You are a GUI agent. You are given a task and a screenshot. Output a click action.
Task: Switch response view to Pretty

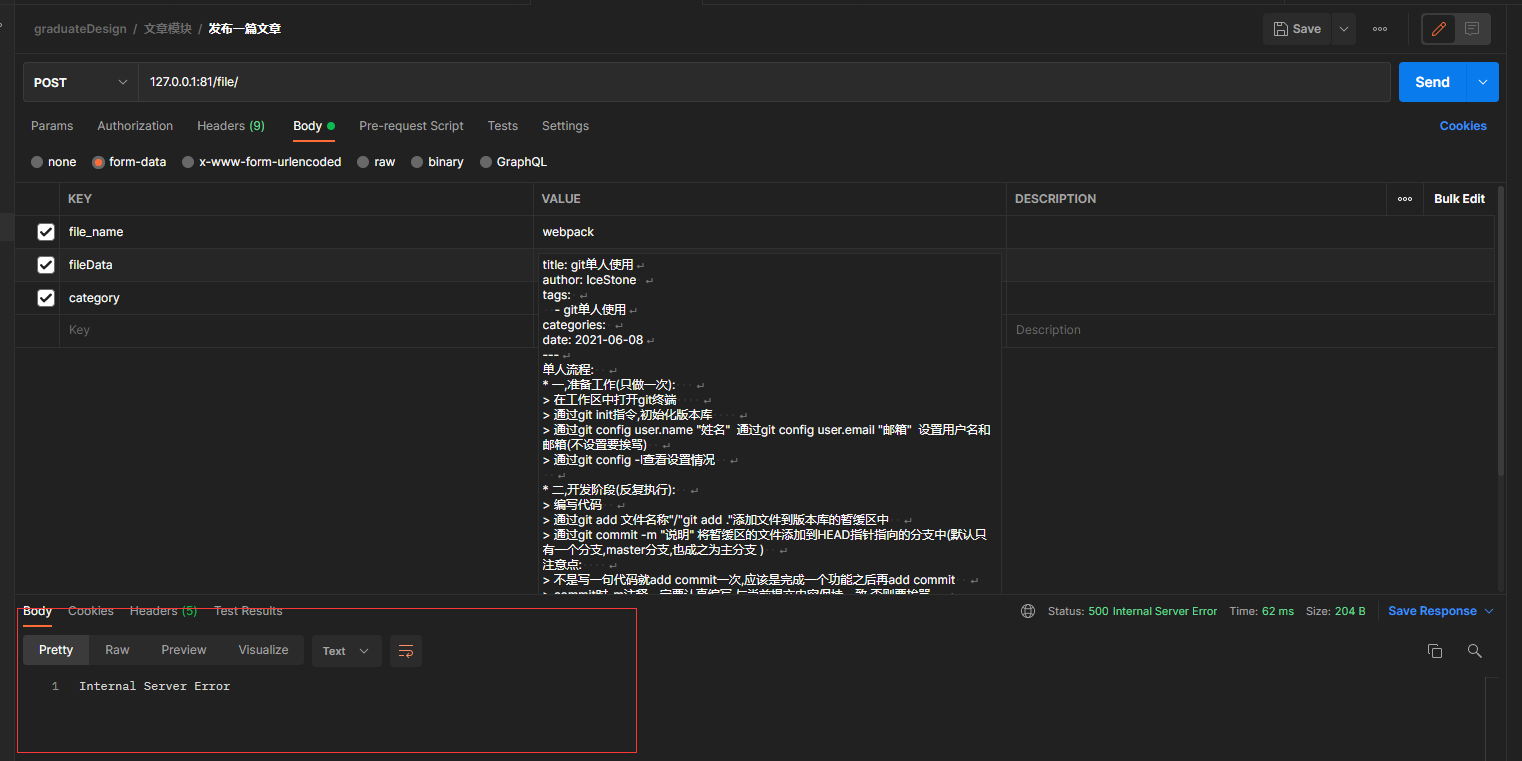[56, 650]
